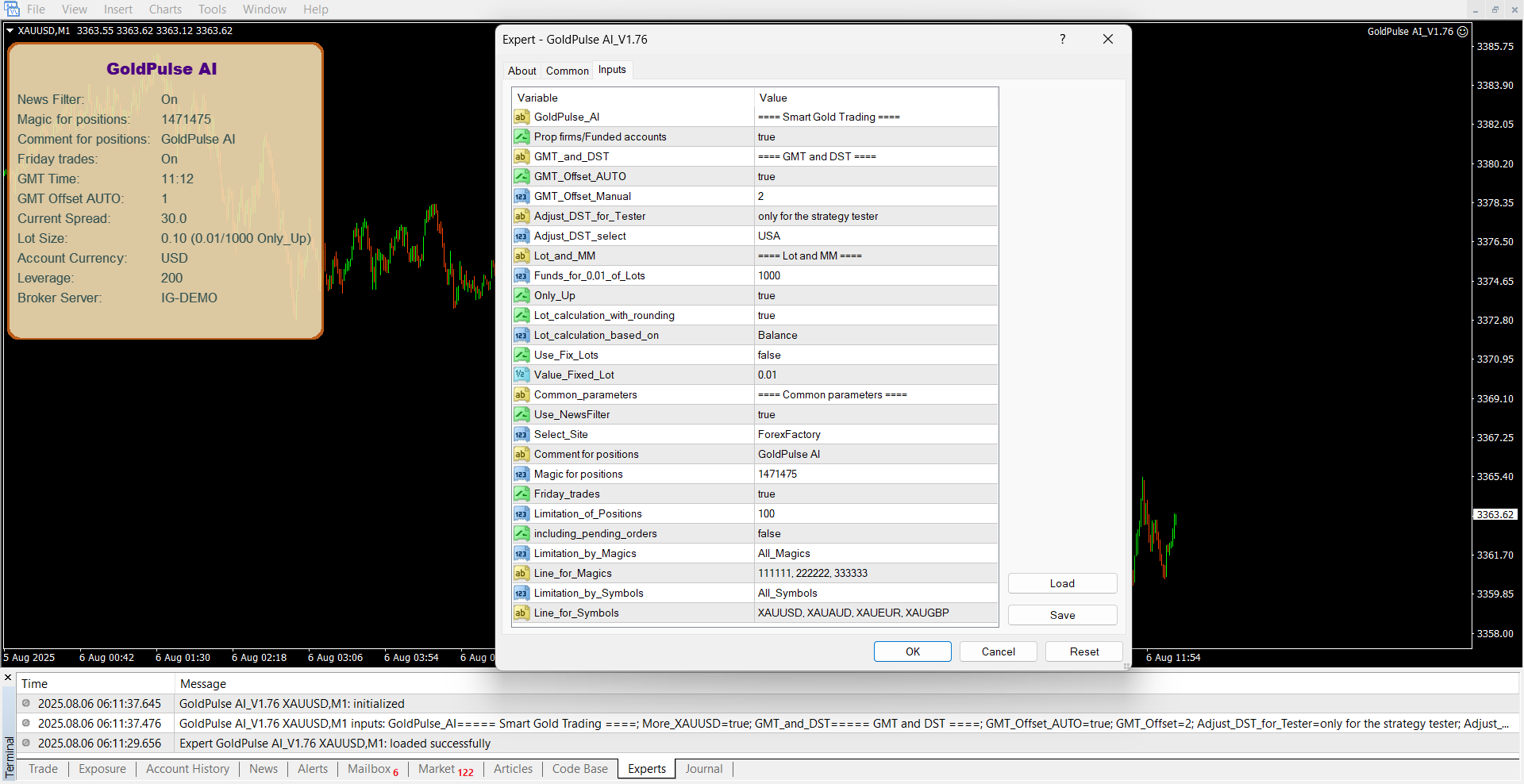1524x784 pixels.
Task: Click the icon next to Magic for positions
Action: [521, 475]
